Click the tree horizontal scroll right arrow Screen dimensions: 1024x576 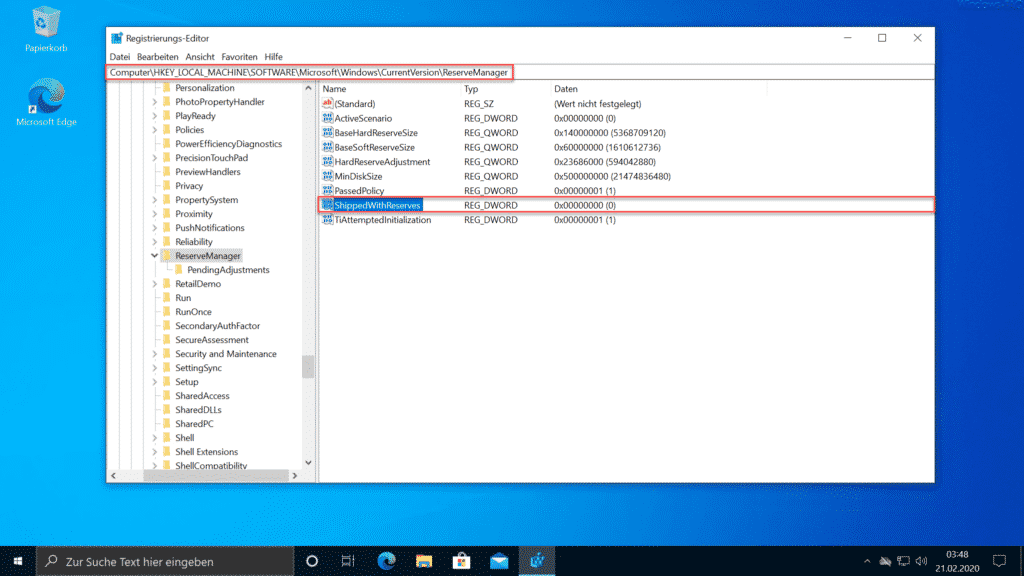pyautogui.click(x=295, y=475)
